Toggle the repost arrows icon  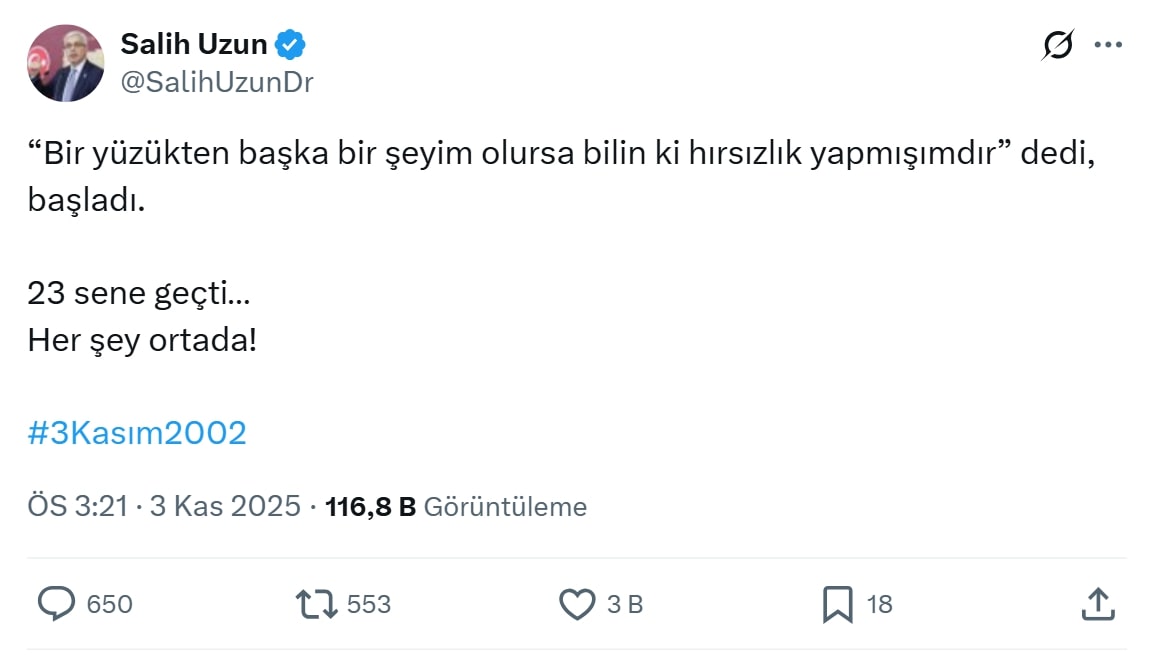316,604
